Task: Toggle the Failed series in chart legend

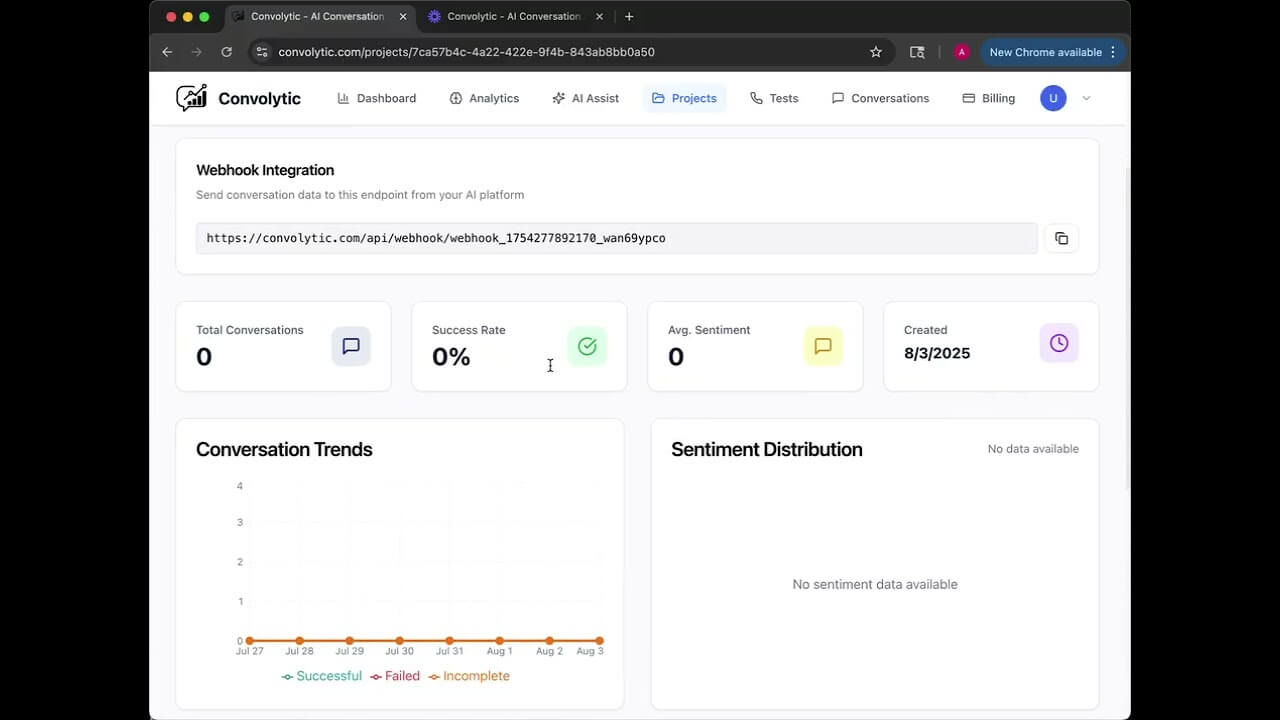Action: 396,676
